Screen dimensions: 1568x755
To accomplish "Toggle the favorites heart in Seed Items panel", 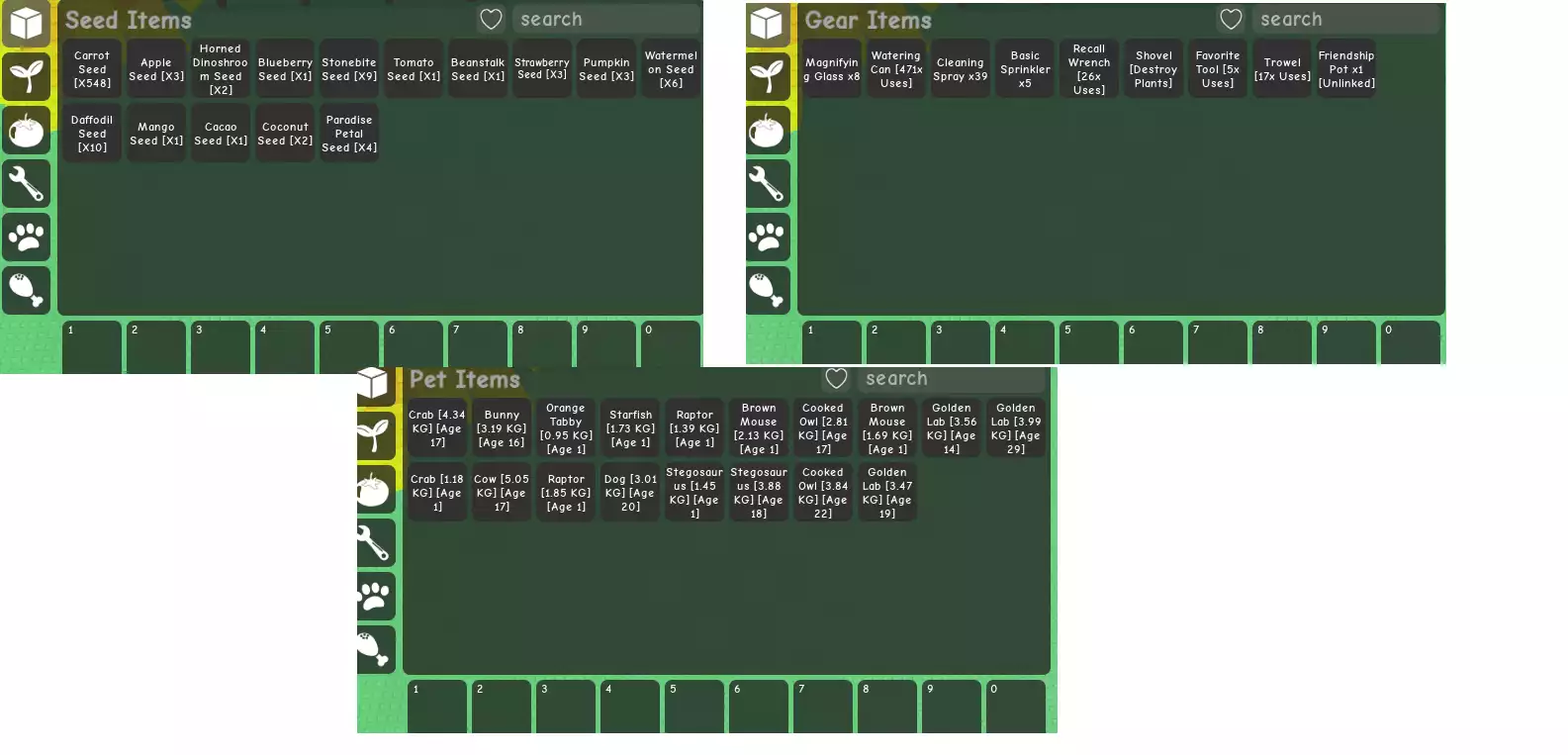I will (491, 19).
